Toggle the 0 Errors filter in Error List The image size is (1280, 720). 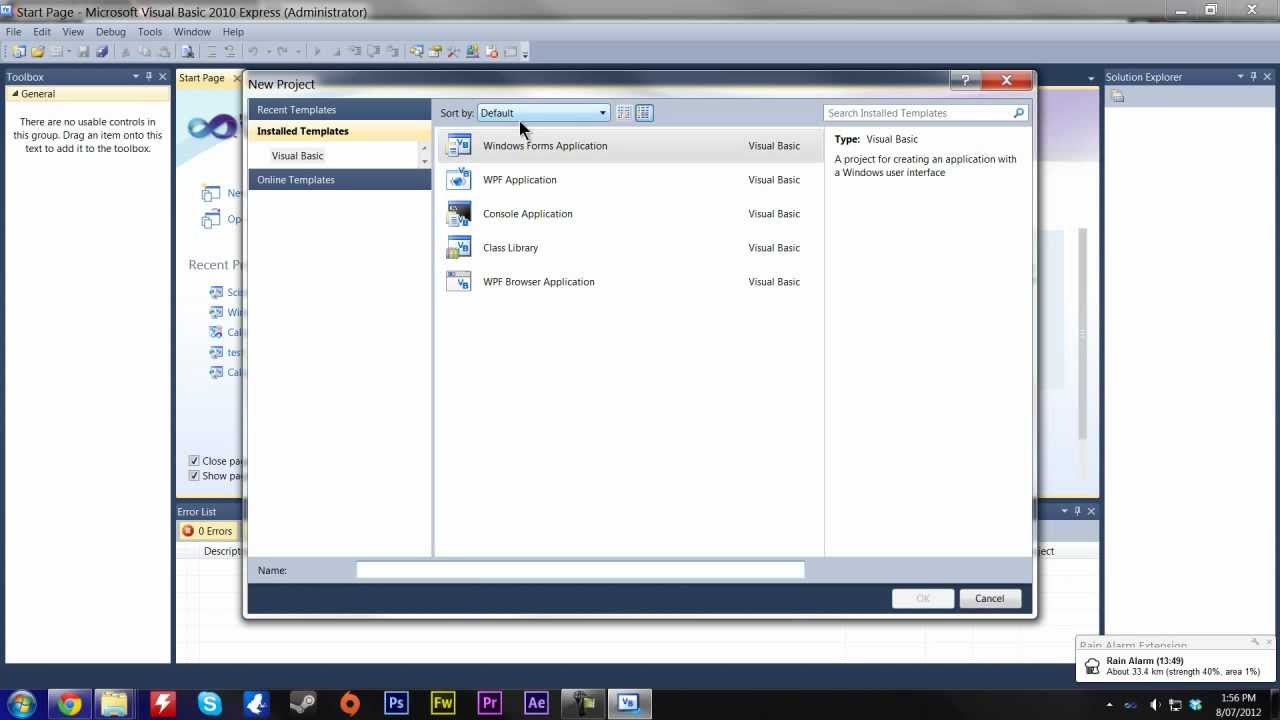(208, 531)
